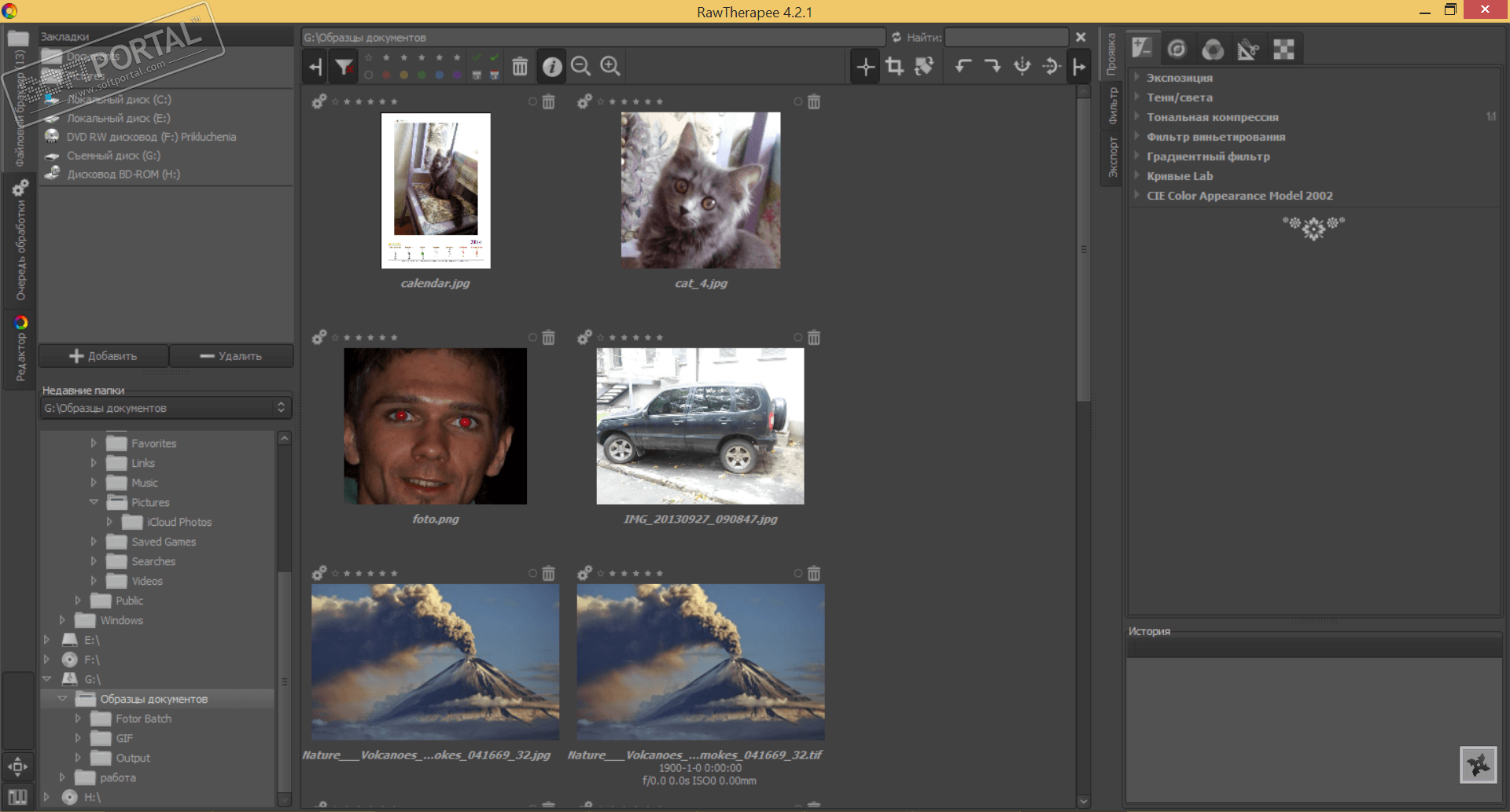The width and height of the screenshot is (1510, 812).
Task: Zoom in thumbnails with plus magnifier
Action: 611,67
